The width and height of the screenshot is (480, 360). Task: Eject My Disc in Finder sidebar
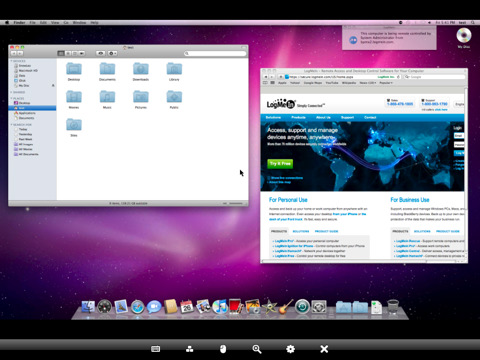pyautogui.click(x=53, y=86)
